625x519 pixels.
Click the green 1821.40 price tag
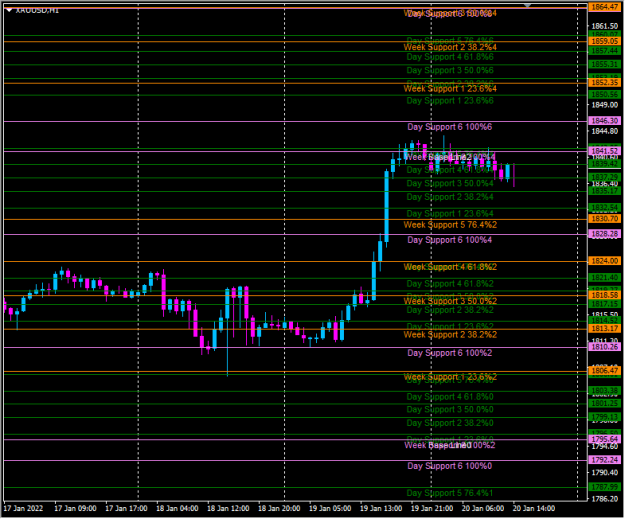point(605,278)
